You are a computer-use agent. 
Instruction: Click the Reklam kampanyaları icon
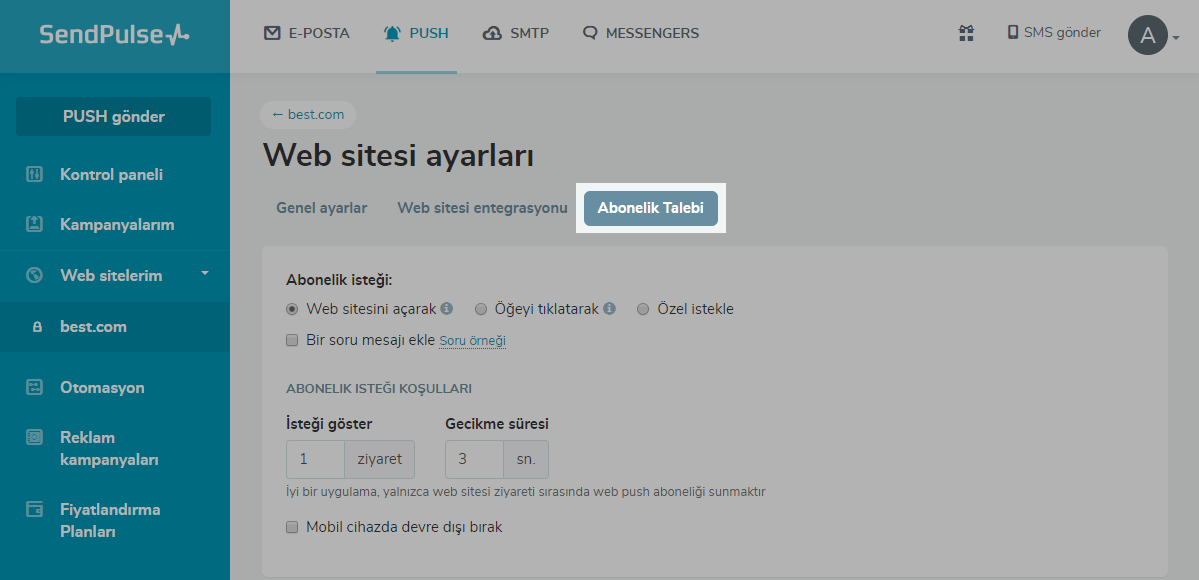[x=34, y=437]
